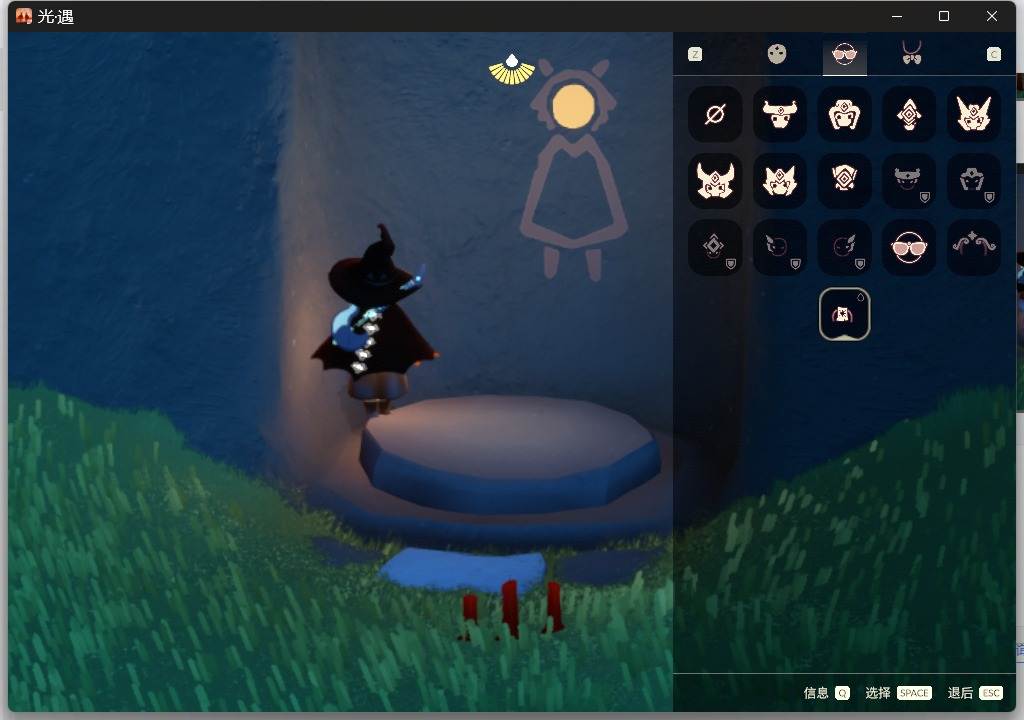Select the locked diamond-over-face accessory

715,247
